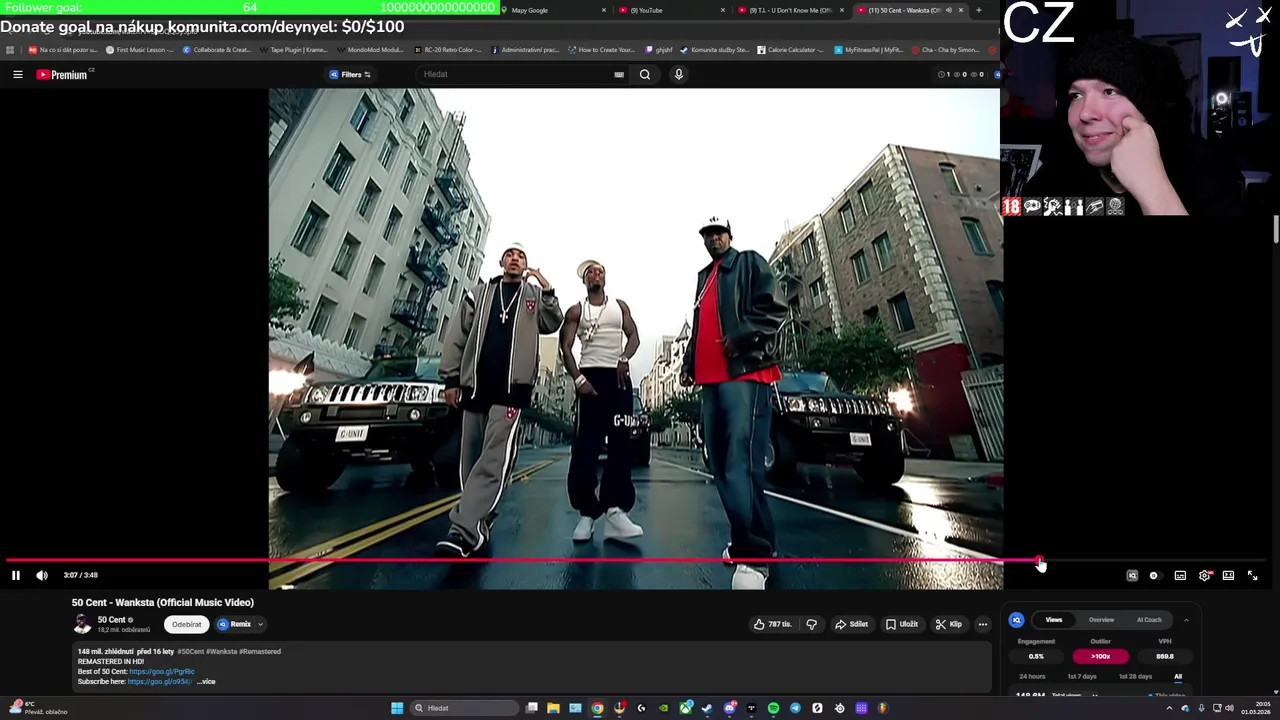The height and width of the screenshot is (720, 1280).
Task: Select the 1st 7 days range
Action: click(1081, 676)
